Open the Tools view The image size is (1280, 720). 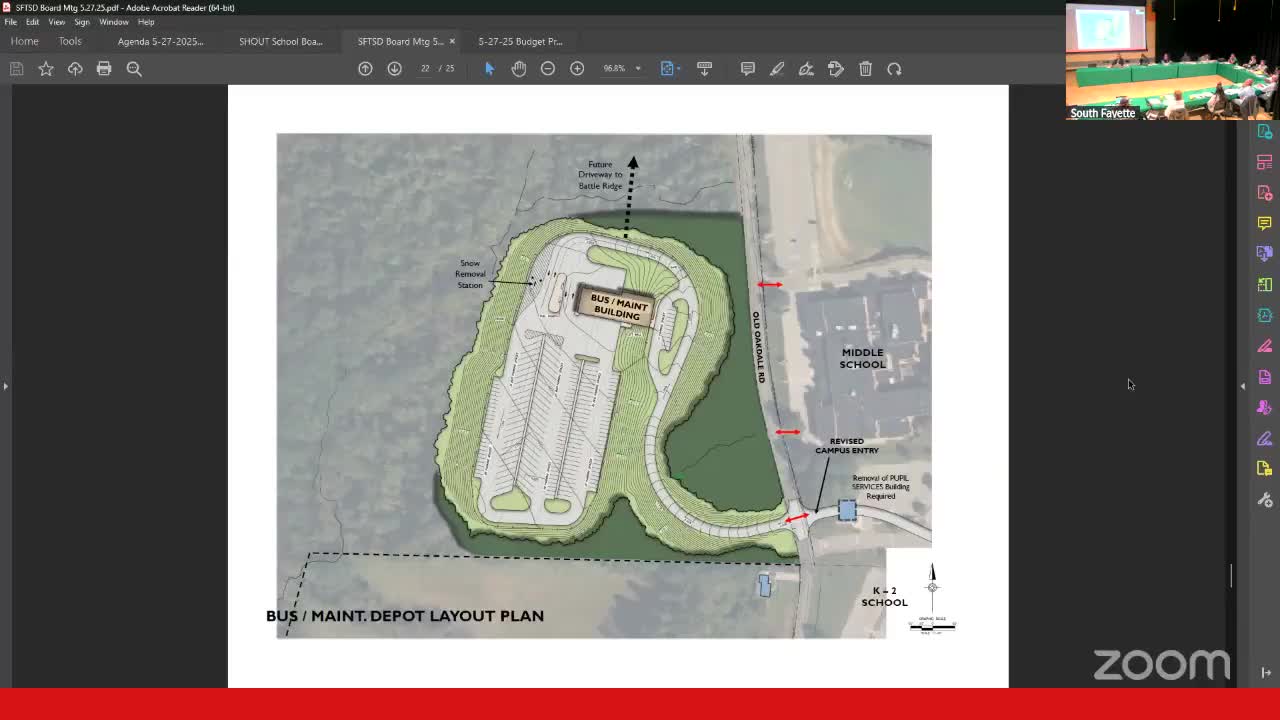click(x=70, y=41)
